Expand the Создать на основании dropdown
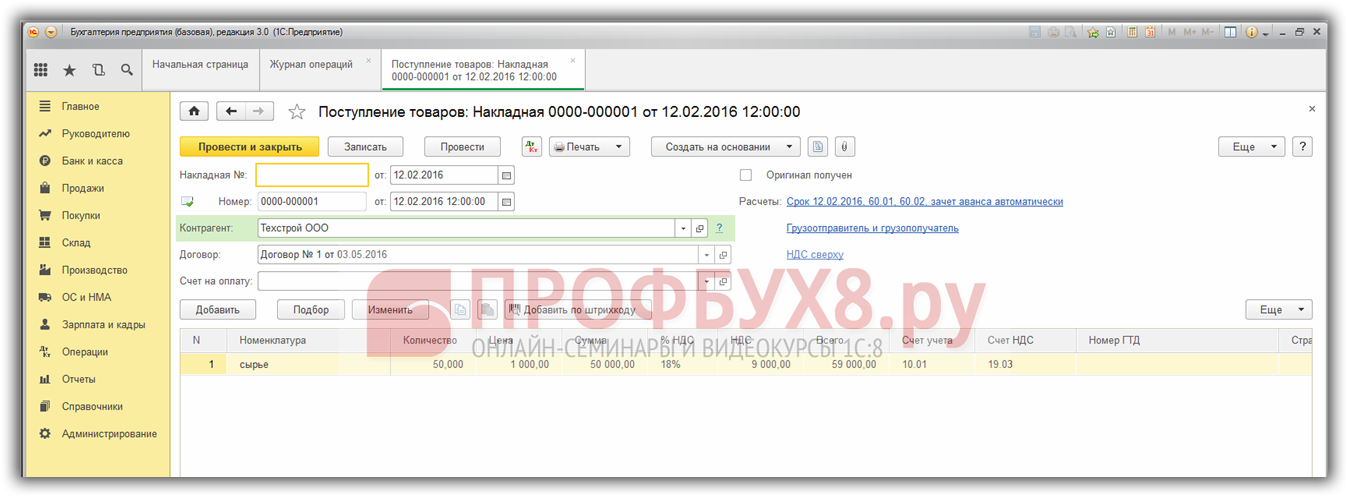The height and width of the screenshot is (497, 1348). click(725, 147)
